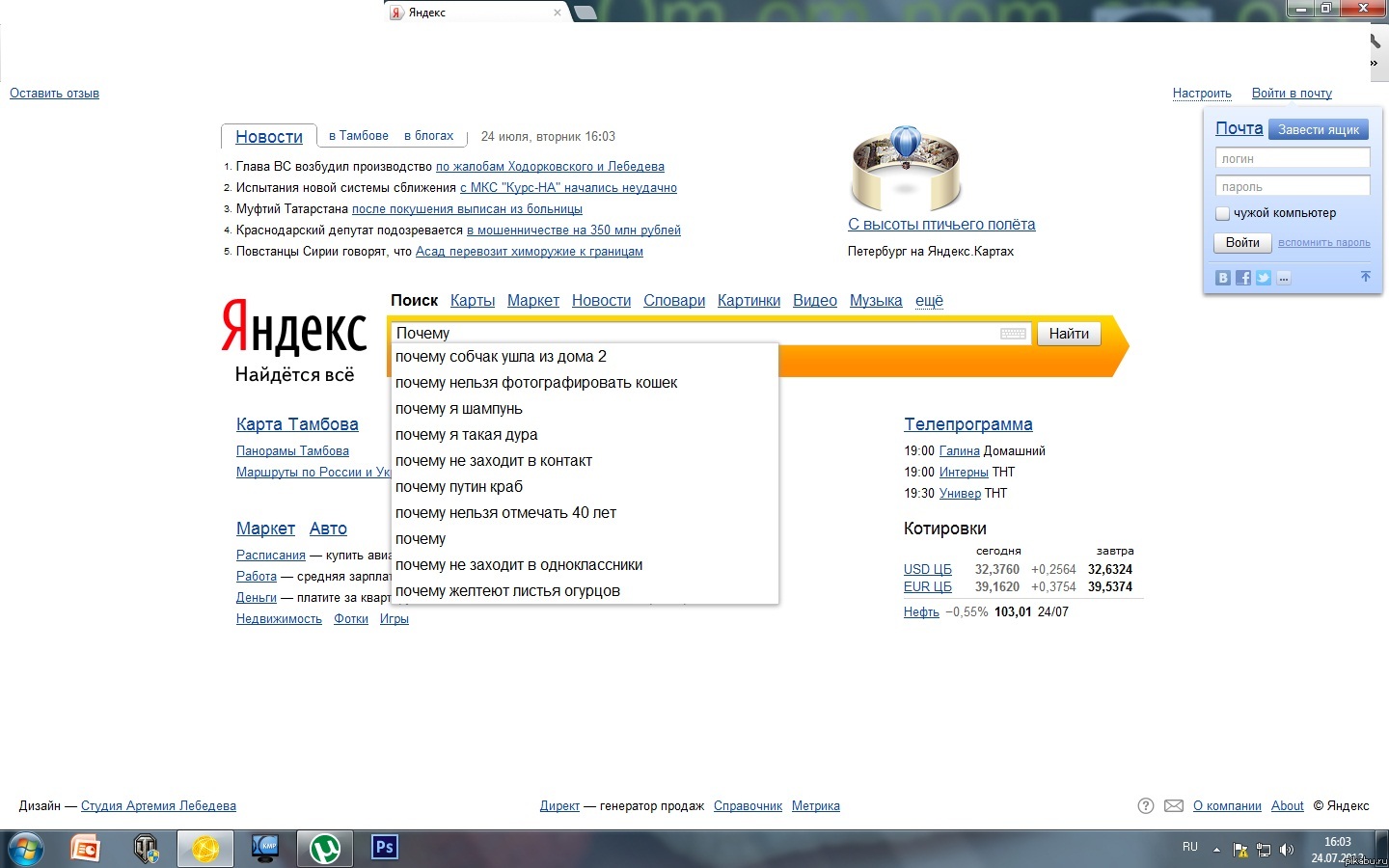Click the Войти login button
Viewport: 1389px width, 868px height.
click(1242, 243)
